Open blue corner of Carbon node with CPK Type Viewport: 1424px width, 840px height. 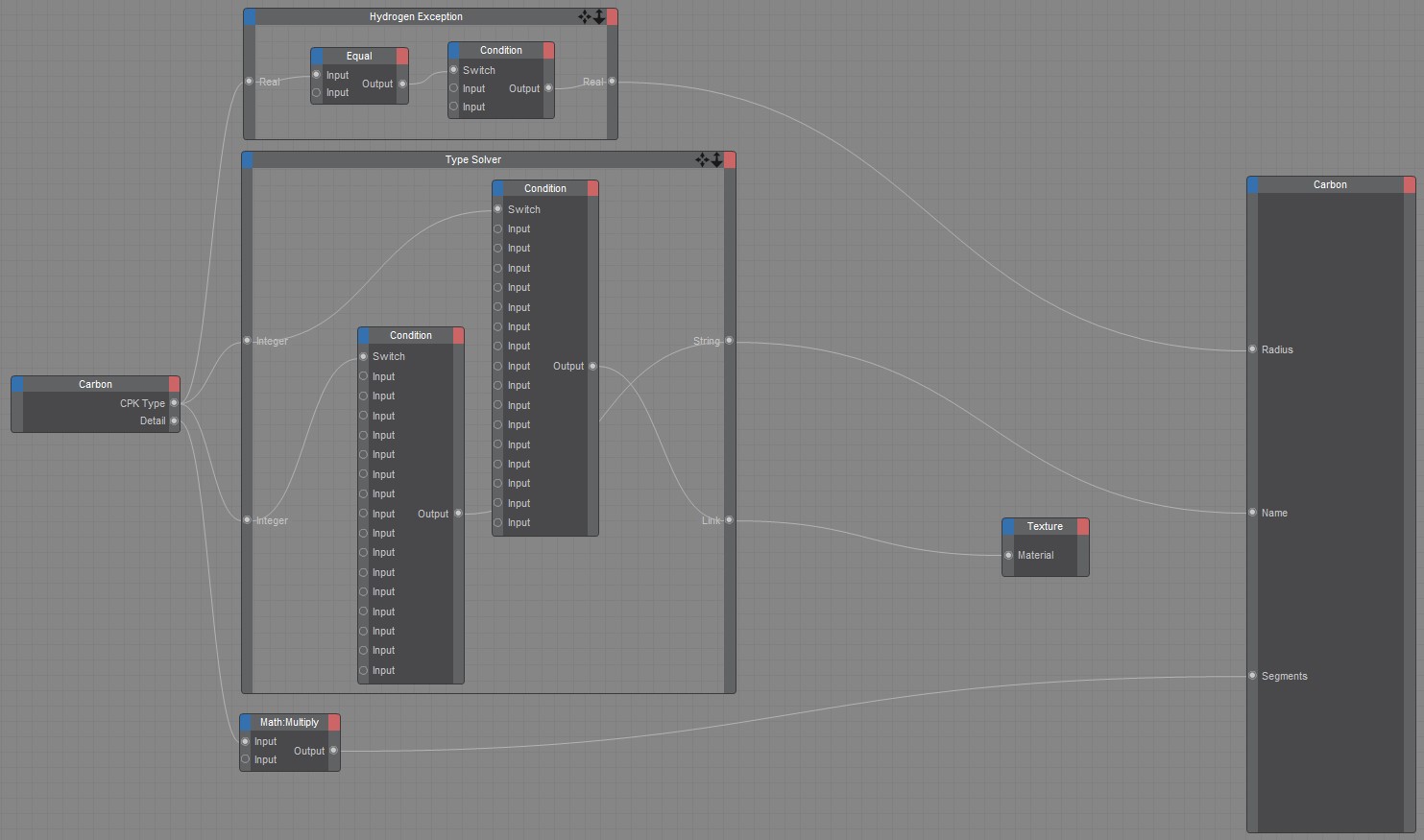pos(17,384)
